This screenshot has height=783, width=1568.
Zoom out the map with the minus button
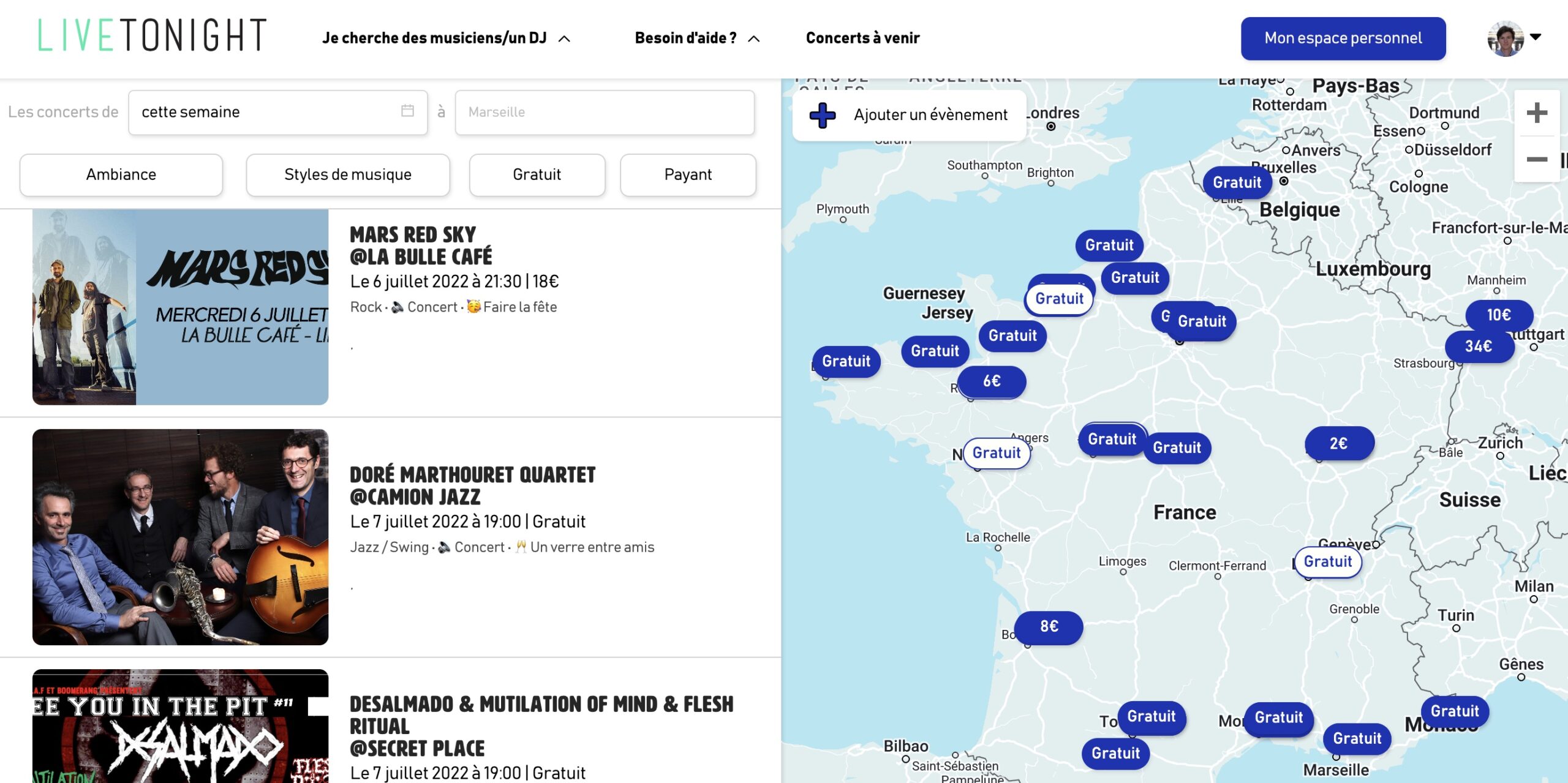tap(1536, 159)
